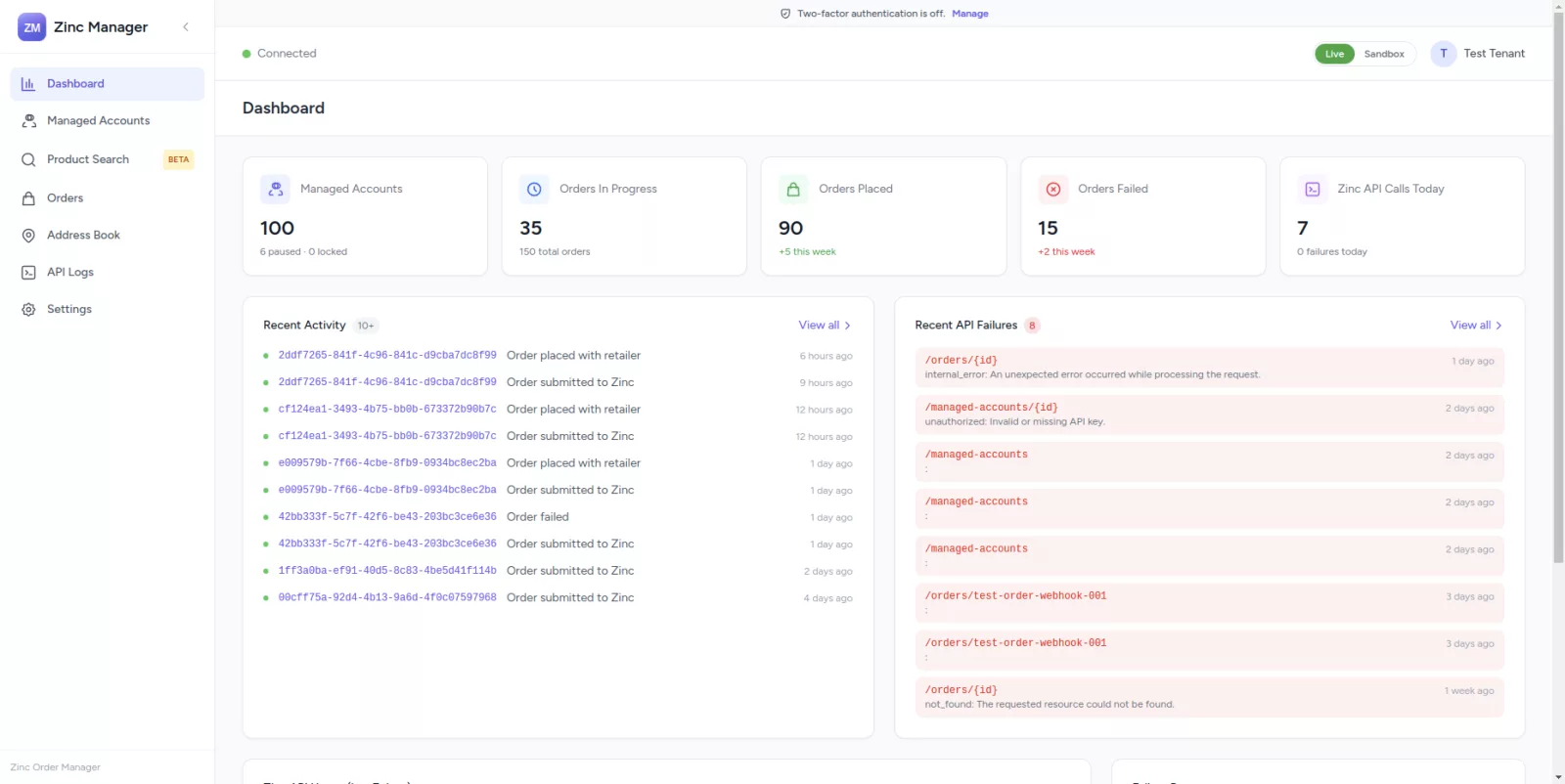Click the green Connected status dot
The width and height of the screenshot is (1565, 784).
(x=246, y=54)
